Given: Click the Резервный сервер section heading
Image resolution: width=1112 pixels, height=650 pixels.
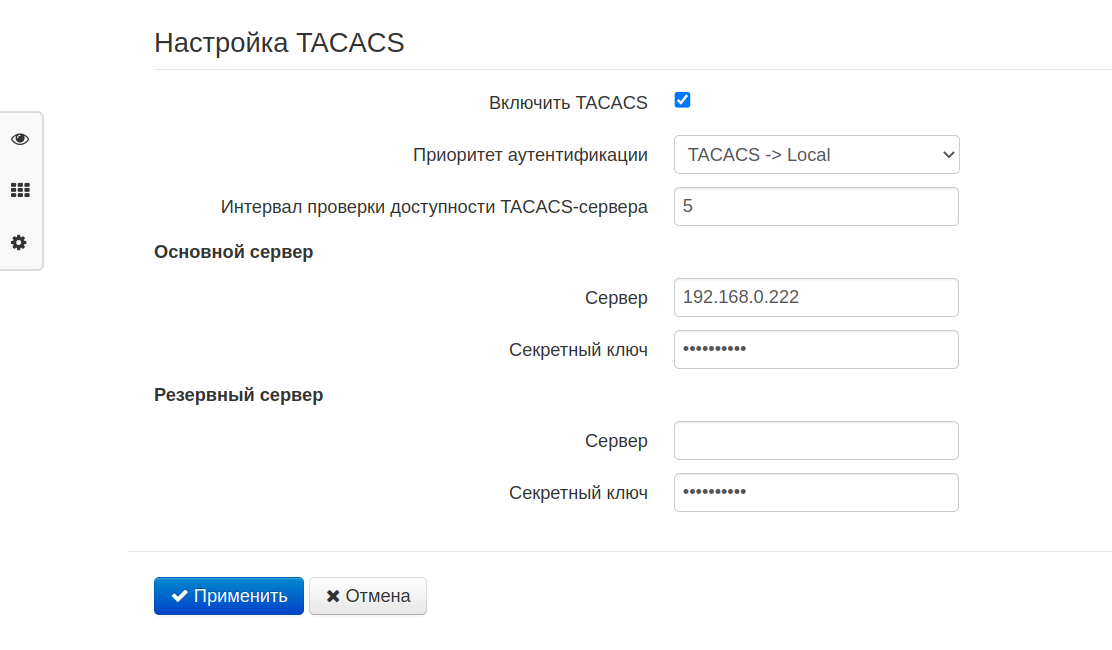Looking at the screenshot, I should click(x=238, y=395).
